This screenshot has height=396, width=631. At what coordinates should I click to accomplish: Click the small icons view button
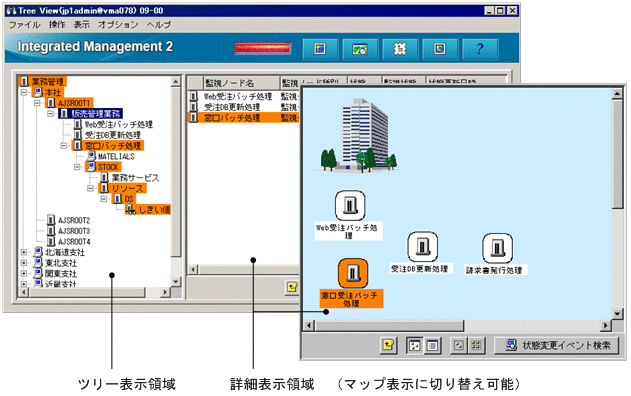tap(459, 345)
